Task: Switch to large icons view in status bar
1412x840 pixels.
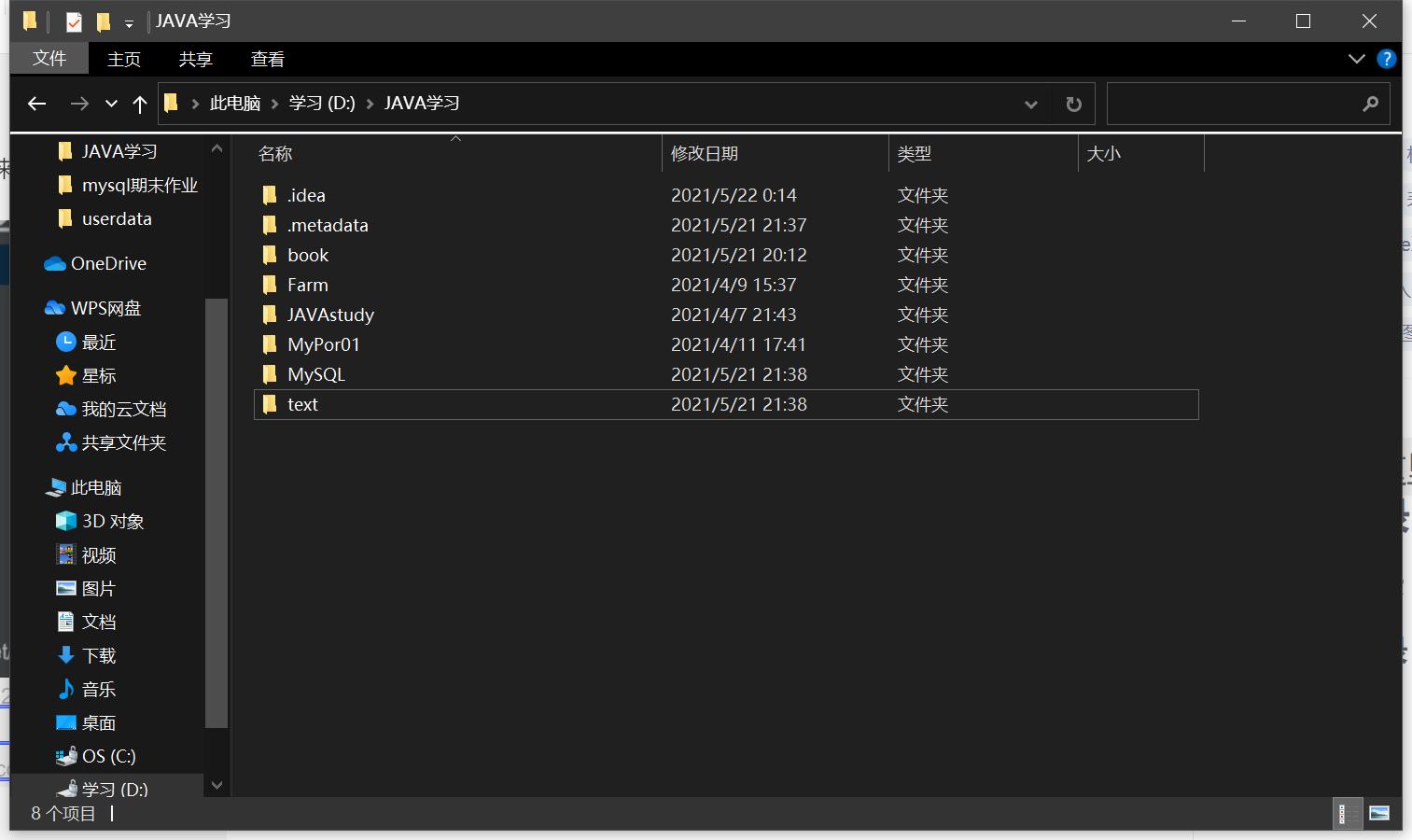Action: point(1378,813)
